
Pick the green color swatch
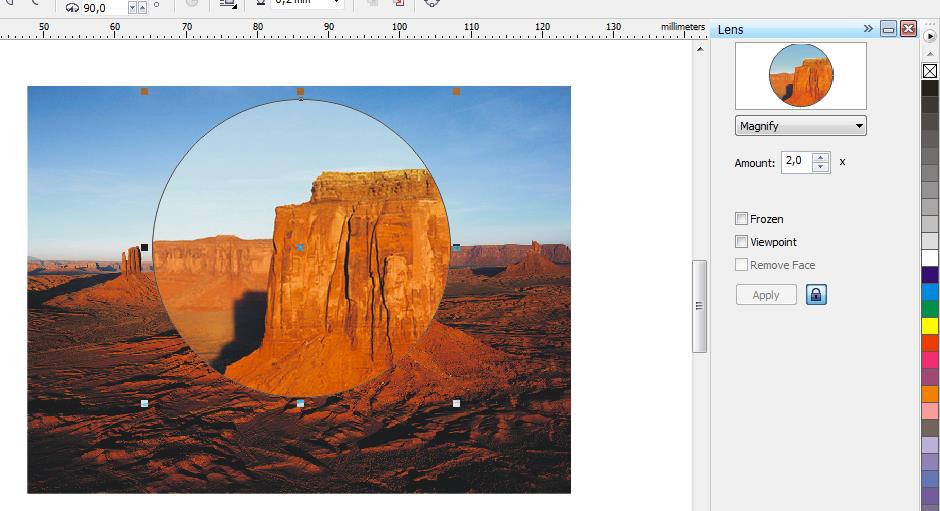click(930, 309)
